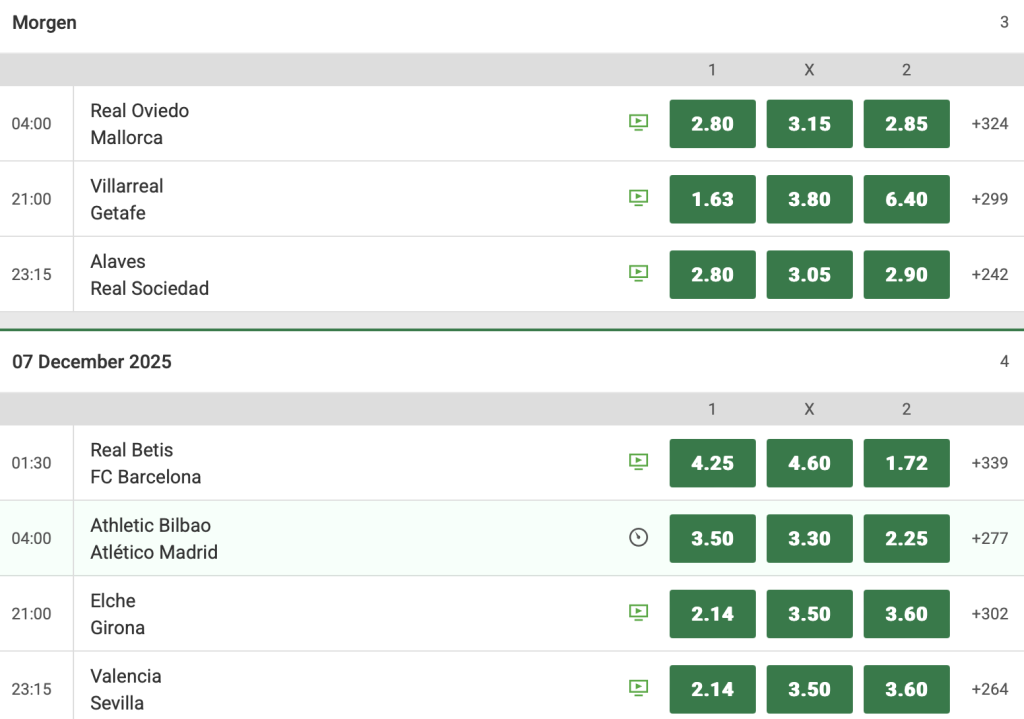Open live stream icon for Elche vs Girona
Screen dimensions: 1024x719
click(638, 613)
